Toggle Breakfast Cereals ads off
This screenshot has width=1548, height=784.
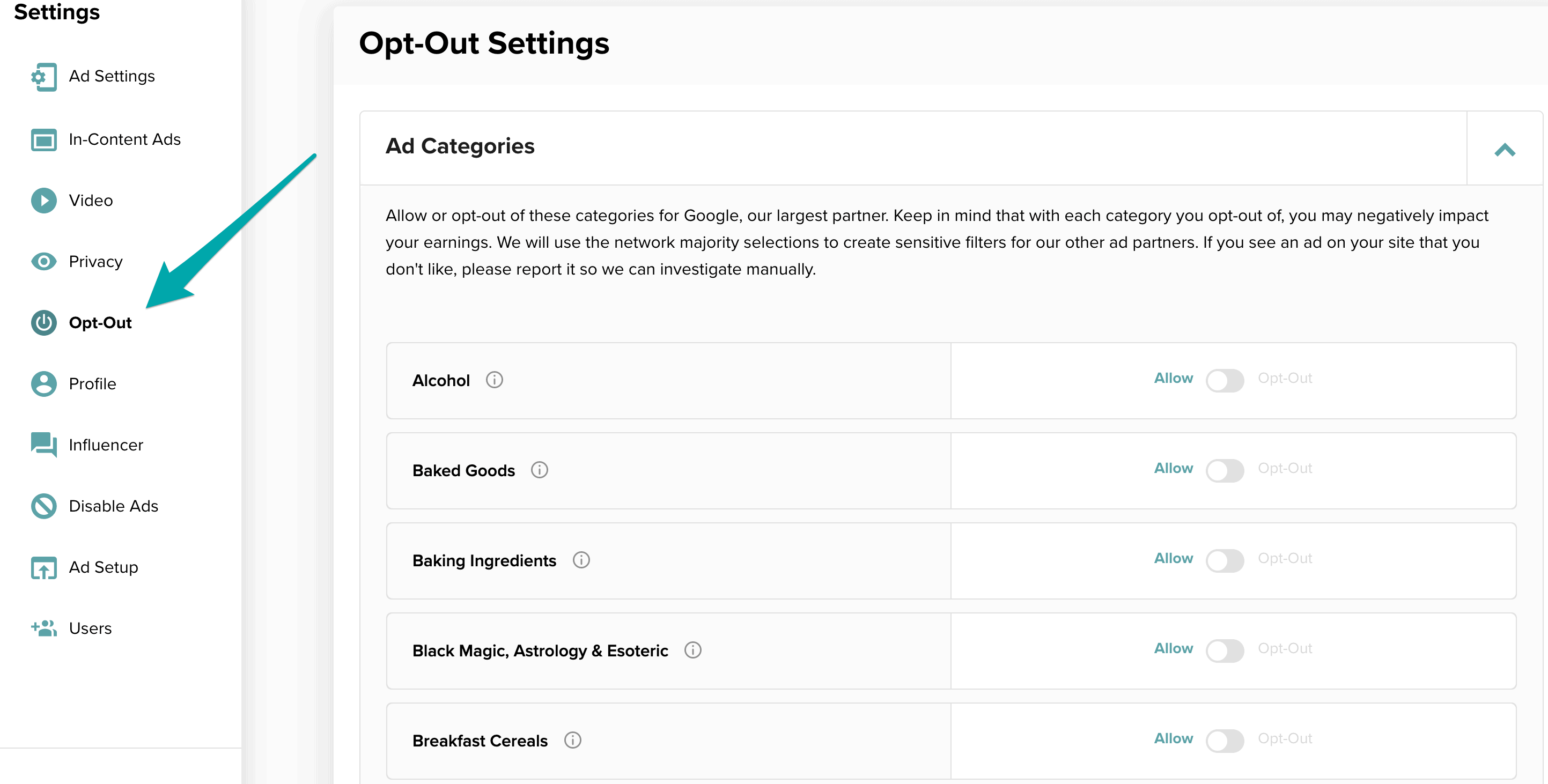1225,740
